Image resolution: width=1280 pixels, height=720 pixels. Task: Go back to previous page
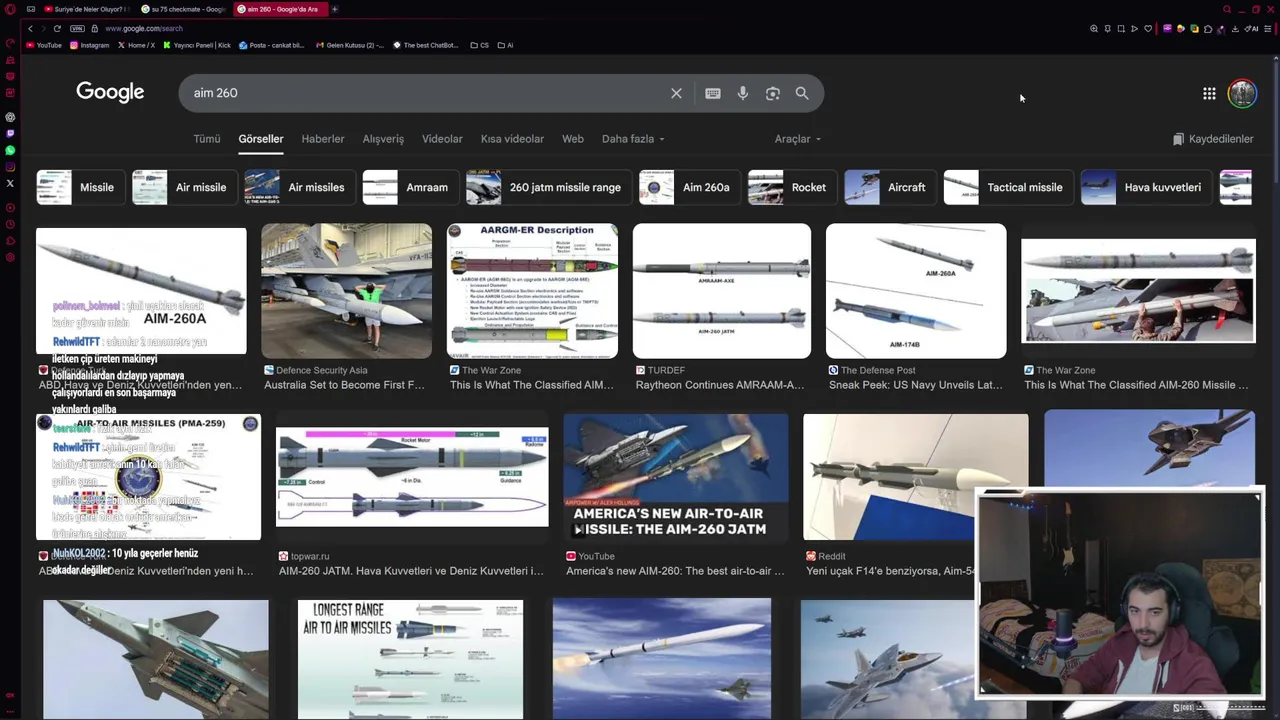[x=30, y=28]
